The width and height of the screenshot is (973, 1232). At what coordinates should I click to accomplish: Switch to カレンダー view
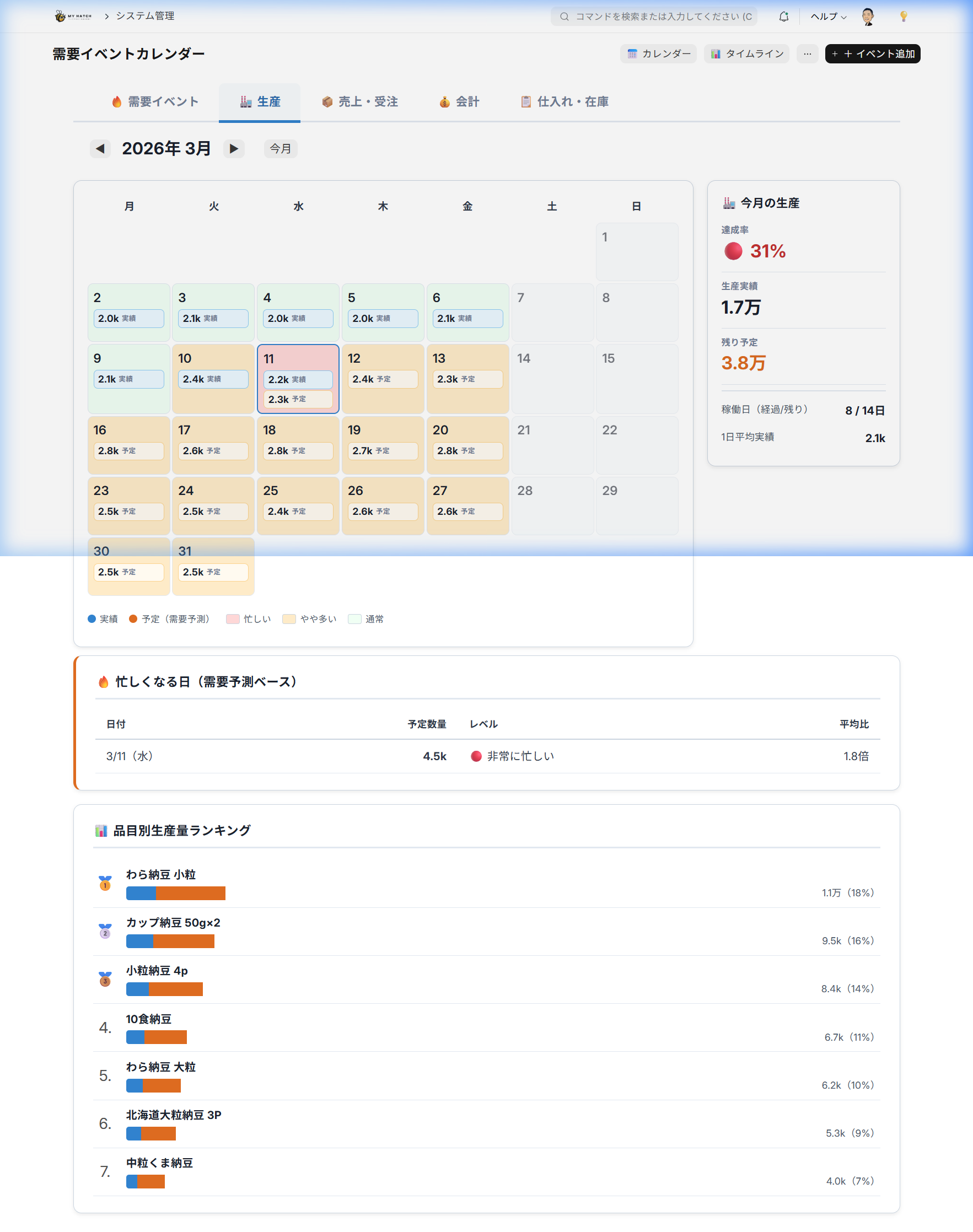click(x=658, y=53)
